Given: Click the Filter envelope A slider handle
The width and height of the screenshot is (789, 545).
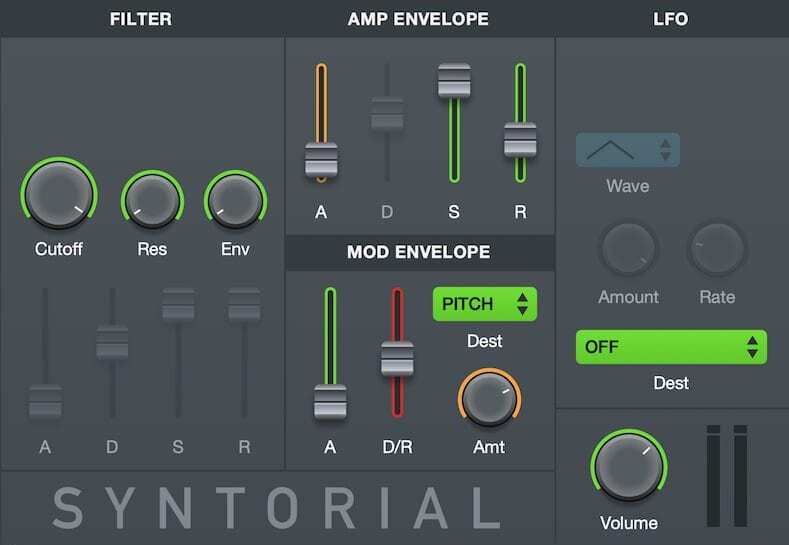Looking at the screenshot, I should [45, 401].
